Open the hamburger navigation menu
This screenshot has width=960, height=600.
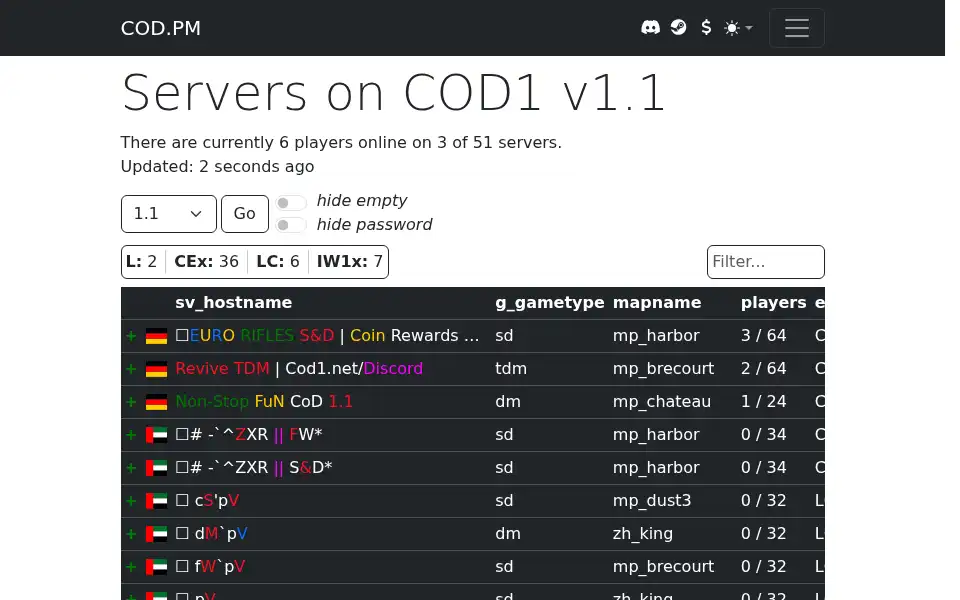tap(797, 28)
